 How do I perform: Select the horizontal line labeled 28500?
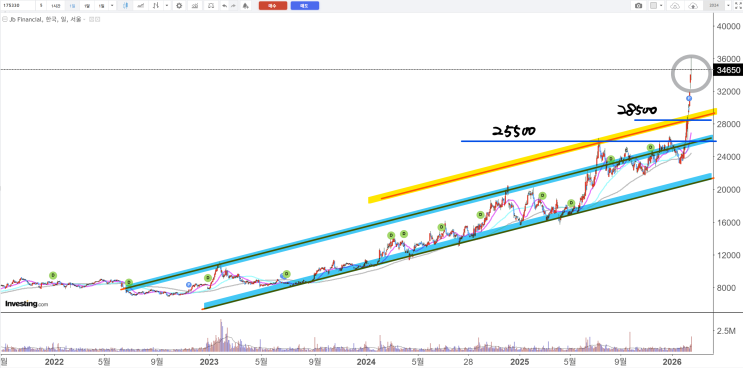pyautogui.click(x=673, y=120)
